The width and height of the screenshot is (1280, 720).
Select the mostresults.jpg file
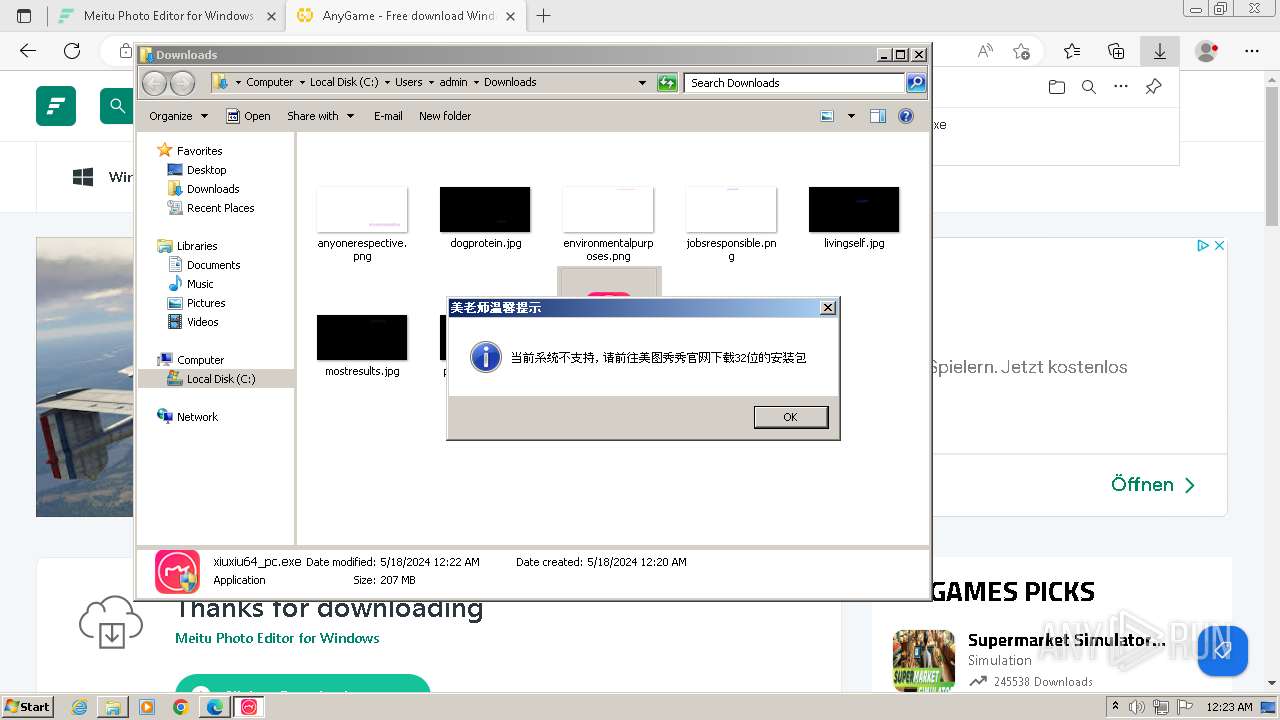pyautogui.click(x=362, y=345)
